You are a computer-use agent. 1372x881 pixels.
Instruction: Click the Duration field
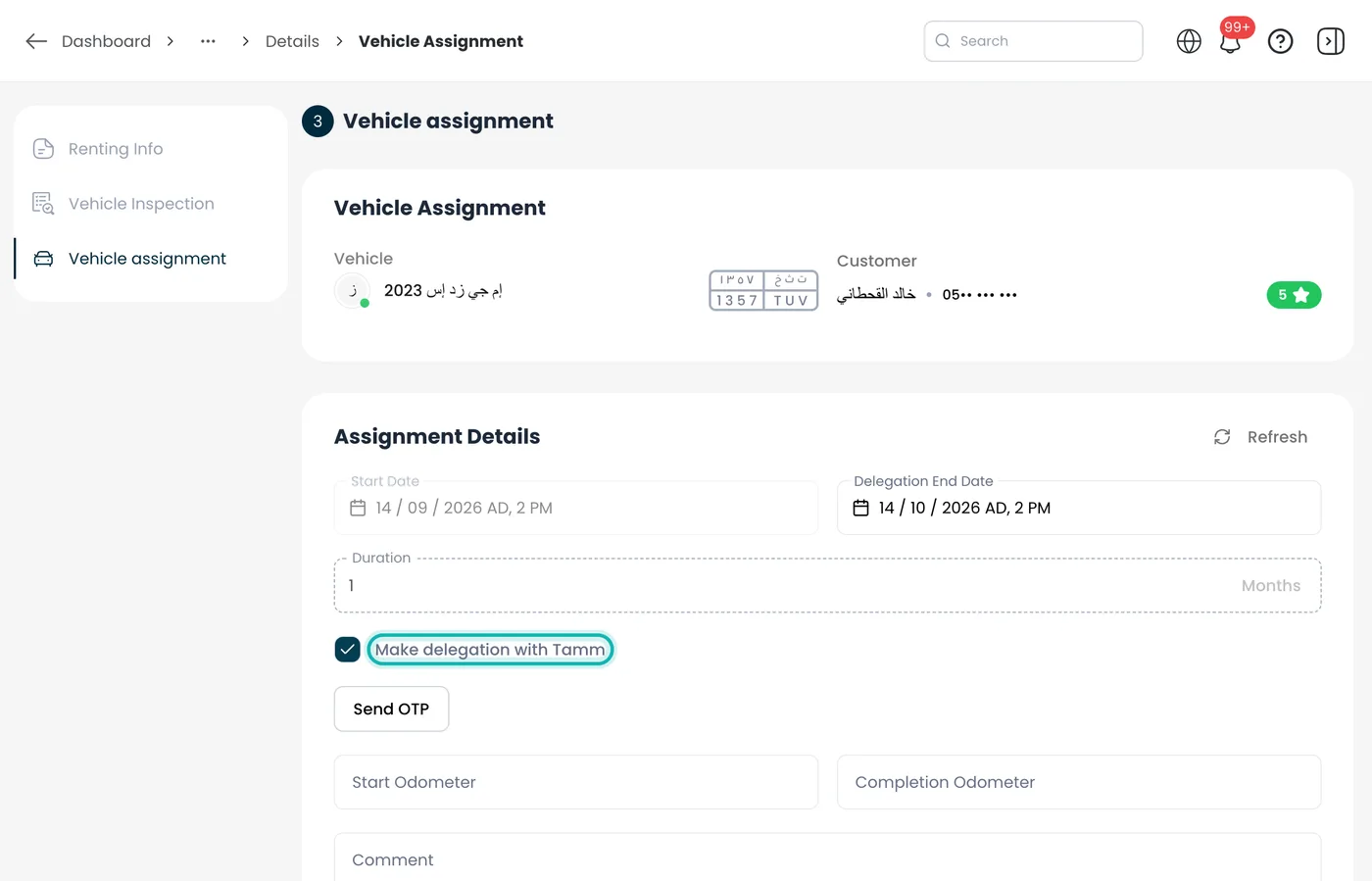tap(827, 585)
